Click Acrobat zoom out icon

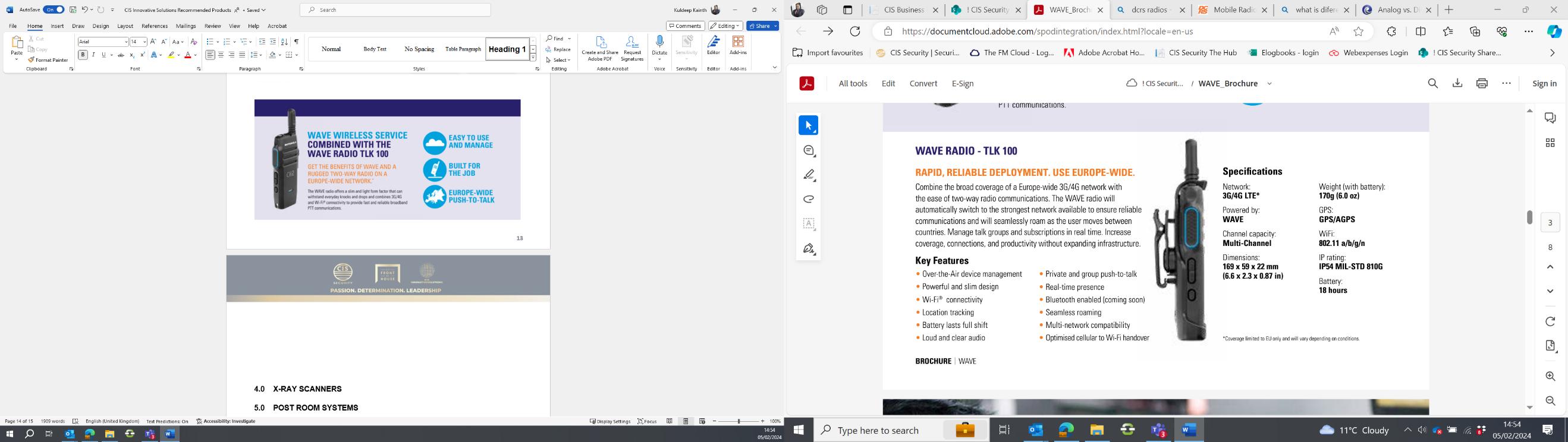pyautogui.click(x=1550, y=401)
